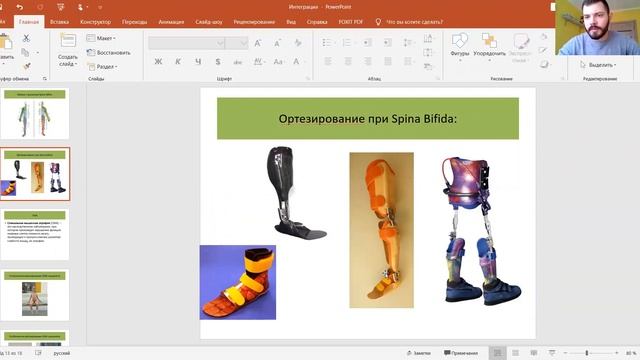Select the body silhouettes slide thumbnail
The height and width of the screenshot is (360, 640).
pyautogui.click(x=35, y=114)
